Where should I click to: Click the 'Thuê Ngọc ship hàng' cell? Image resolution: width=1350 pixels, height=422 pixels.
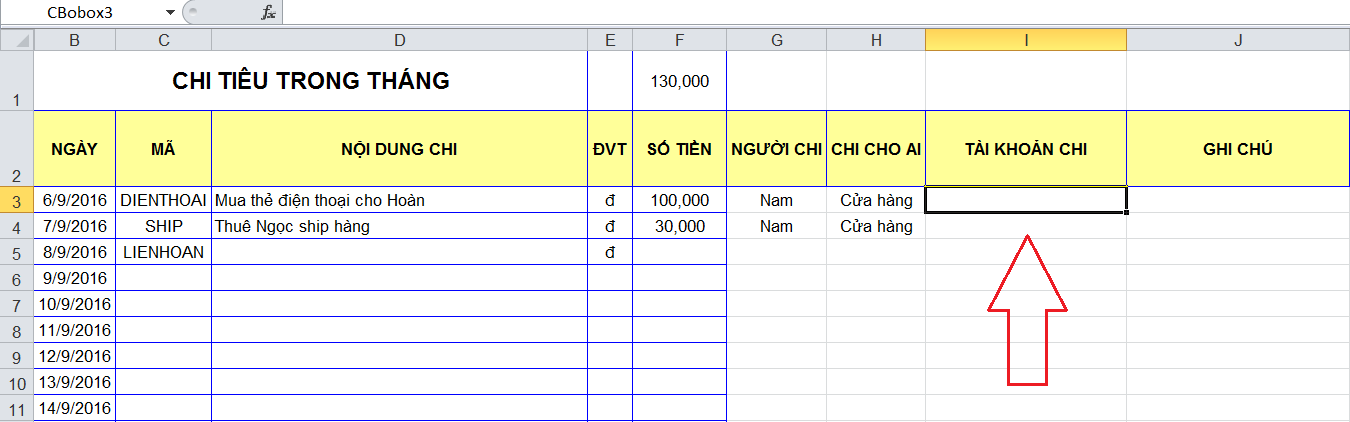[x=399, y=226]
